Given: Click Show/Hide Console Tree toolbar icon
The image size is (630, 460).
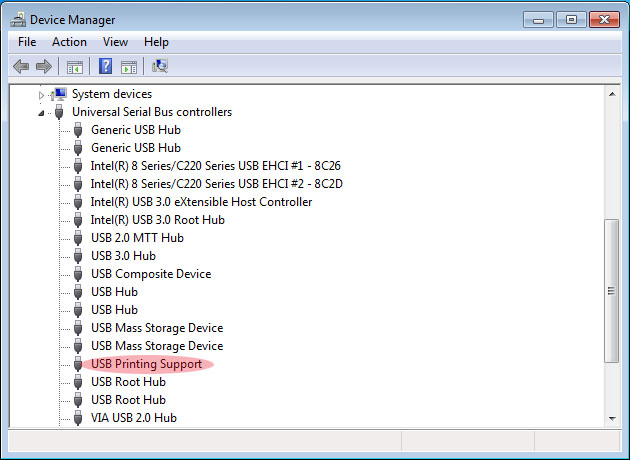Looking at the screenshot, I should coord(74,67).
